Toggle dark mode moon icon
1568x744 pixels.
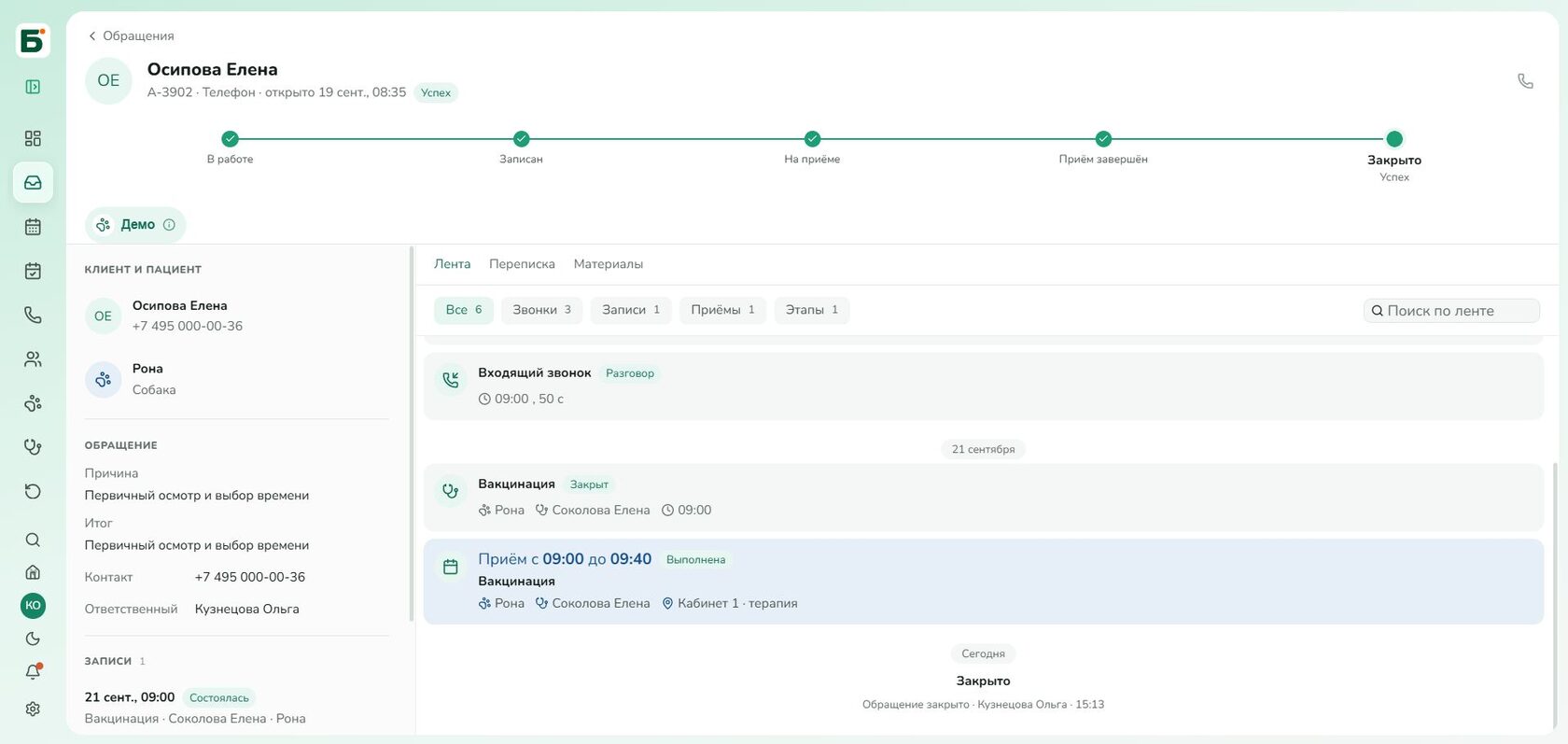[x=33, y=639]
